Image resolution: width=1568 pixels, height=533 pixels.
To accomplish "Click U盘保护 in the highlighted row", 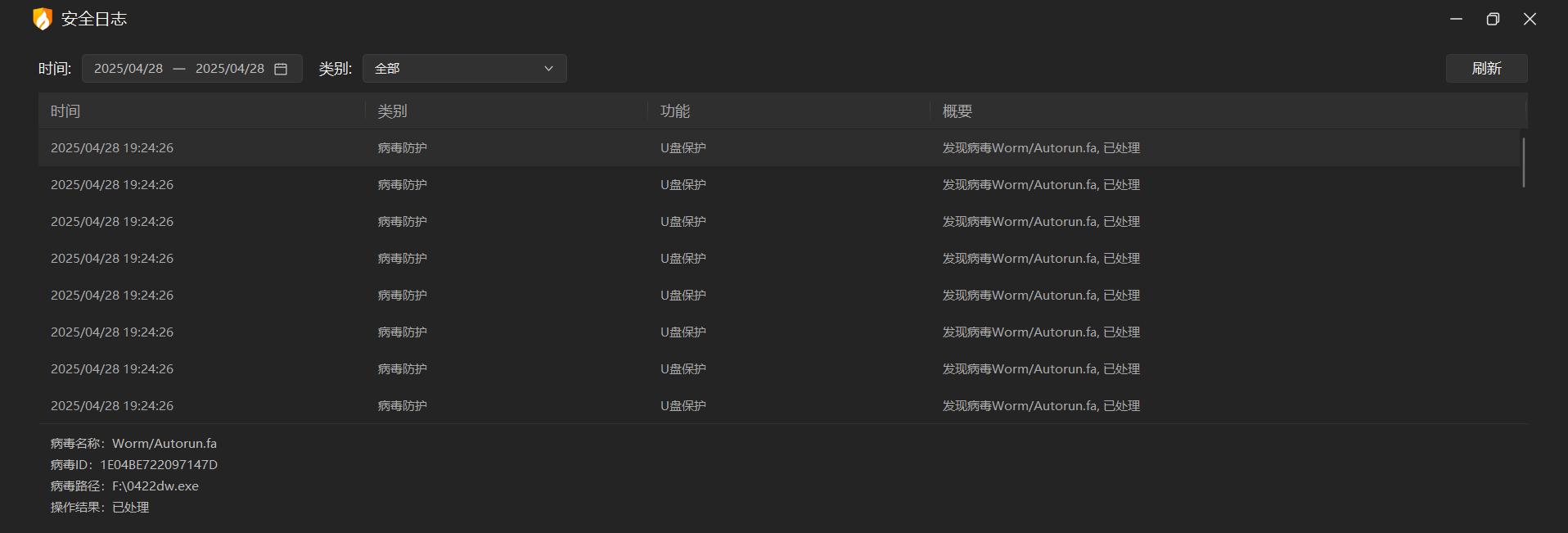I will pyautogui.click(x=683, y=148).
